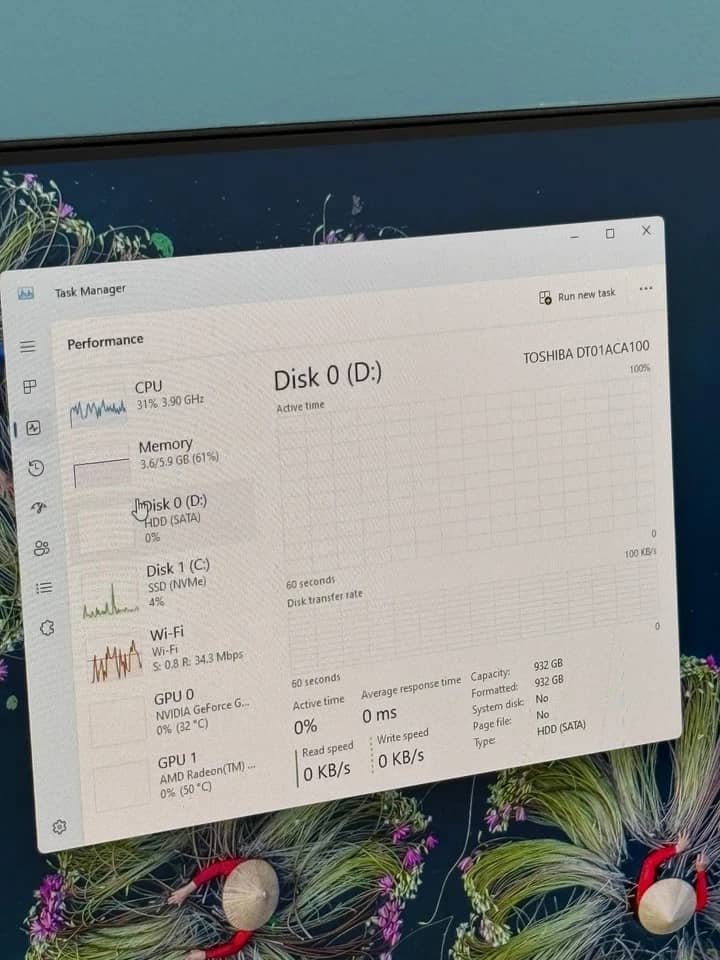Image resolution: width=720 pixels, height=960 pixels.
Task: Open the hamburger navigation menu
Action: [28, 347]
